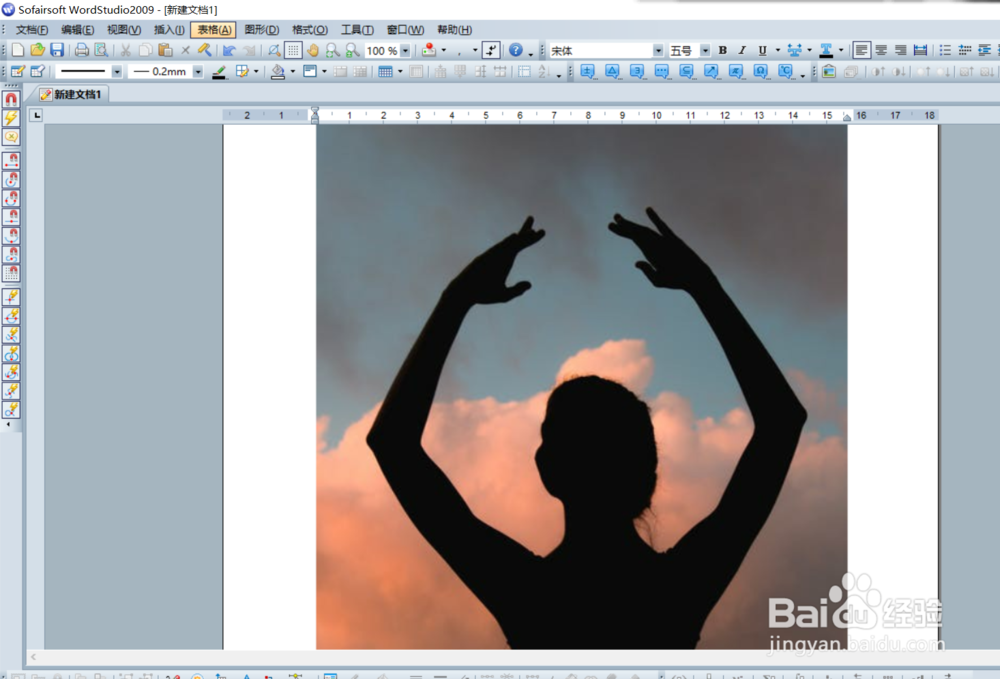Screen dimensions: 1000x679
Task: Click the stamp icon in main toolbar
Action: coord(429,50)
